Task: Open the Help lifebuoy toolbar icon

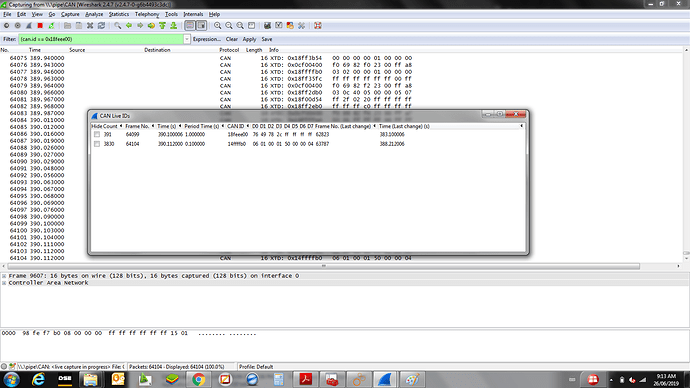Action: [x=318, y=26]
